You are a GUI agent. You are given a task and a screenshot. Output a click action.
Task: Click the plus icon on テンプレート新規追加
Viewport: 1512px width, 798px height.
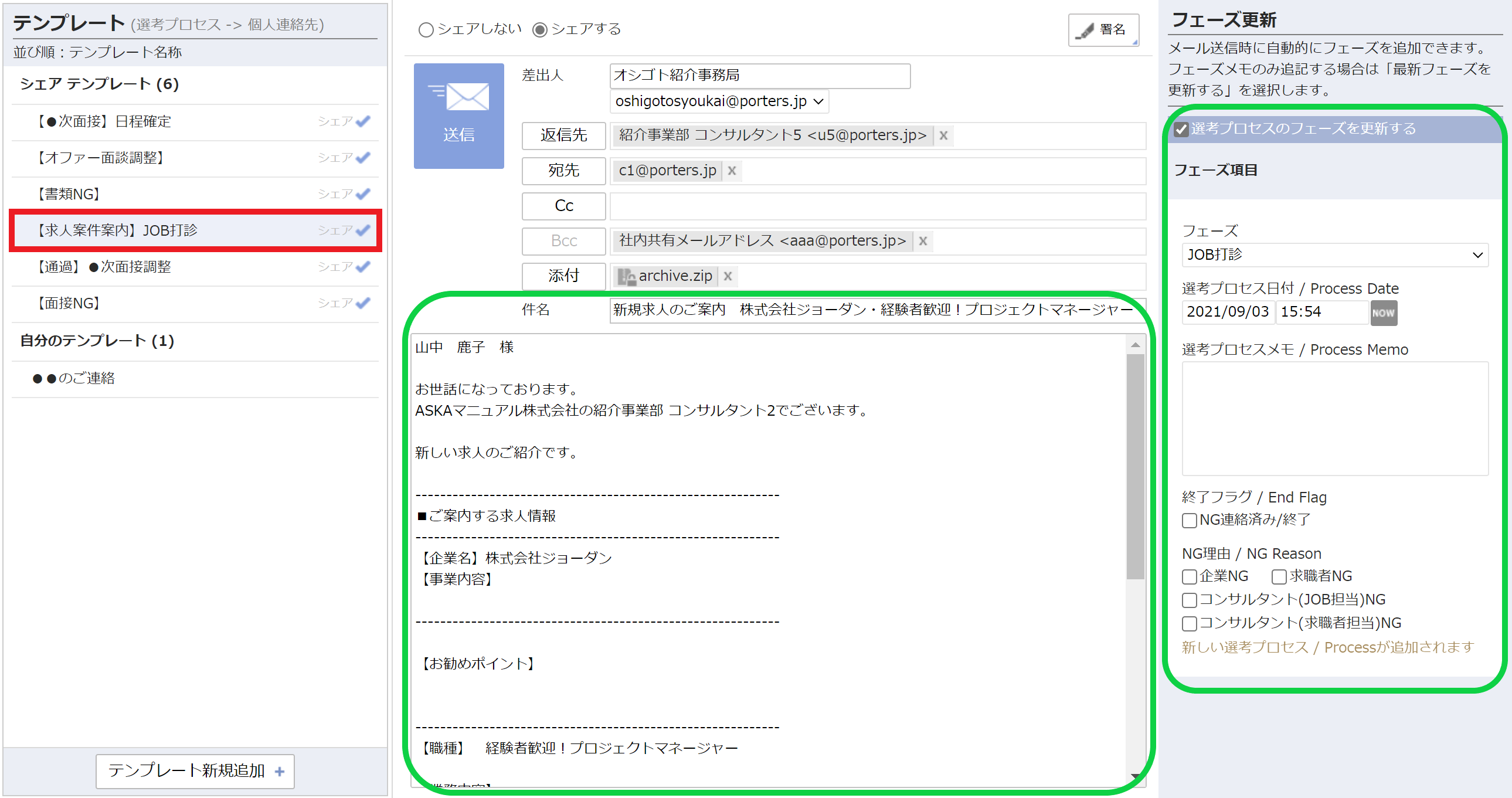281,771
